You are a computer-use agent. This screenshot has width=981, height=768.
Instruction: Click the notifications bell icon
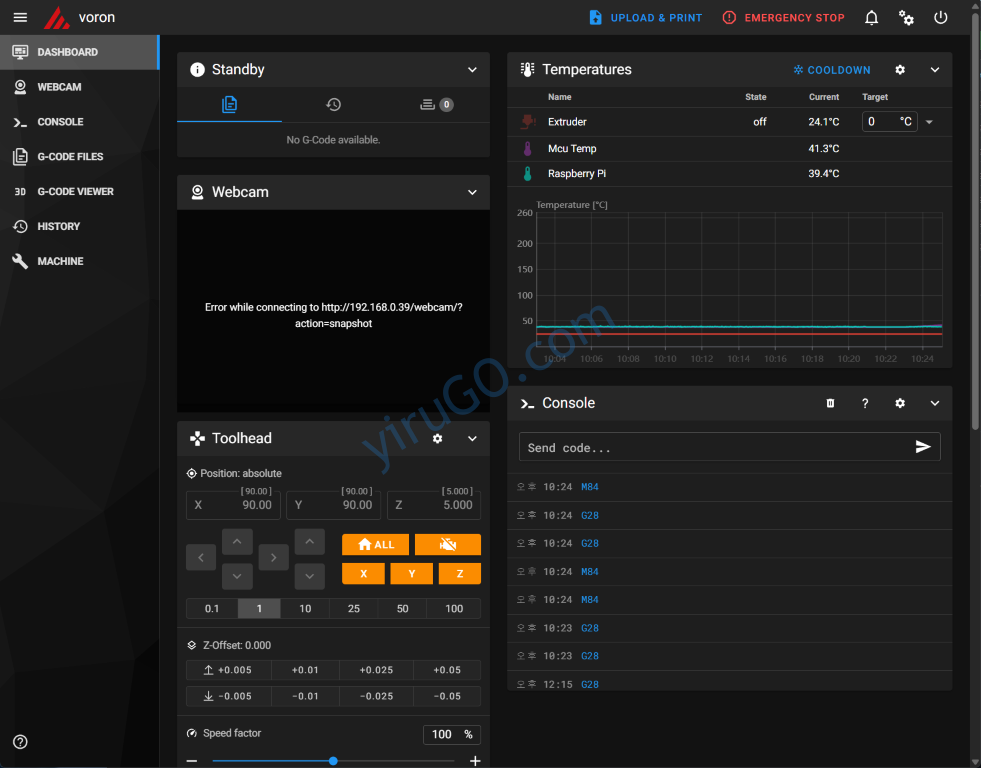[872, 18]
